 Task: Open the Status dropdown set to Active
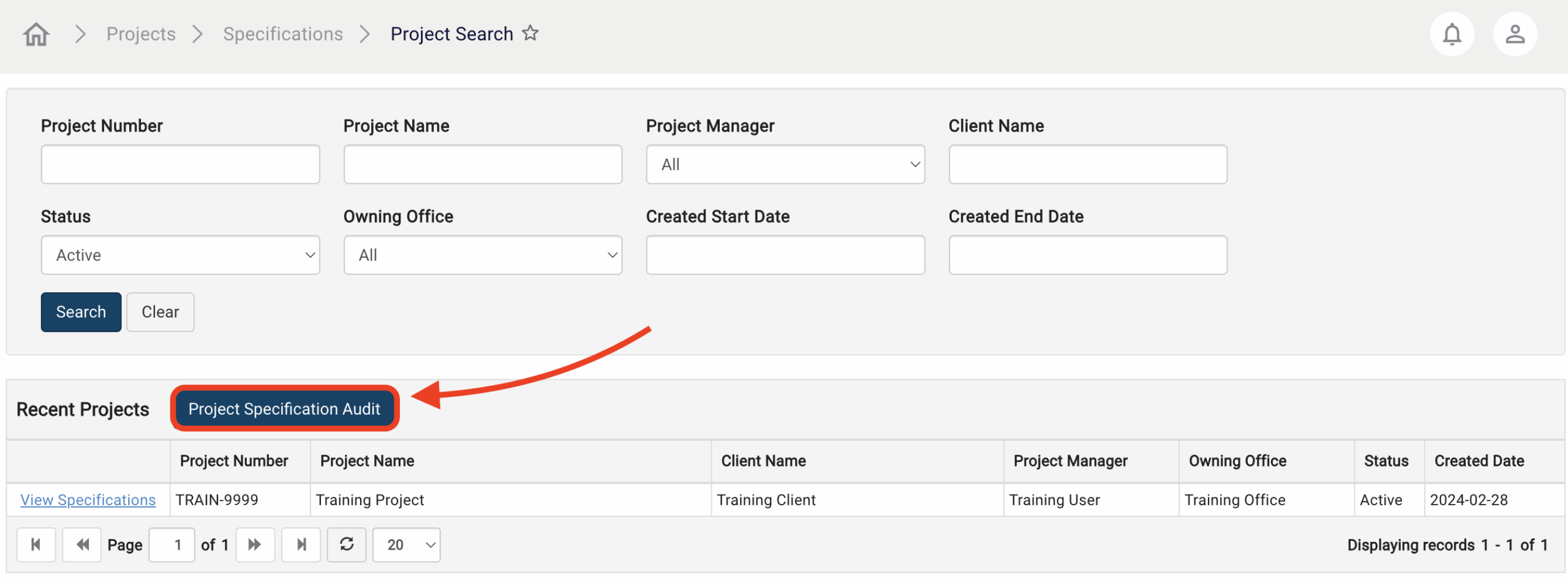(180, 255)
